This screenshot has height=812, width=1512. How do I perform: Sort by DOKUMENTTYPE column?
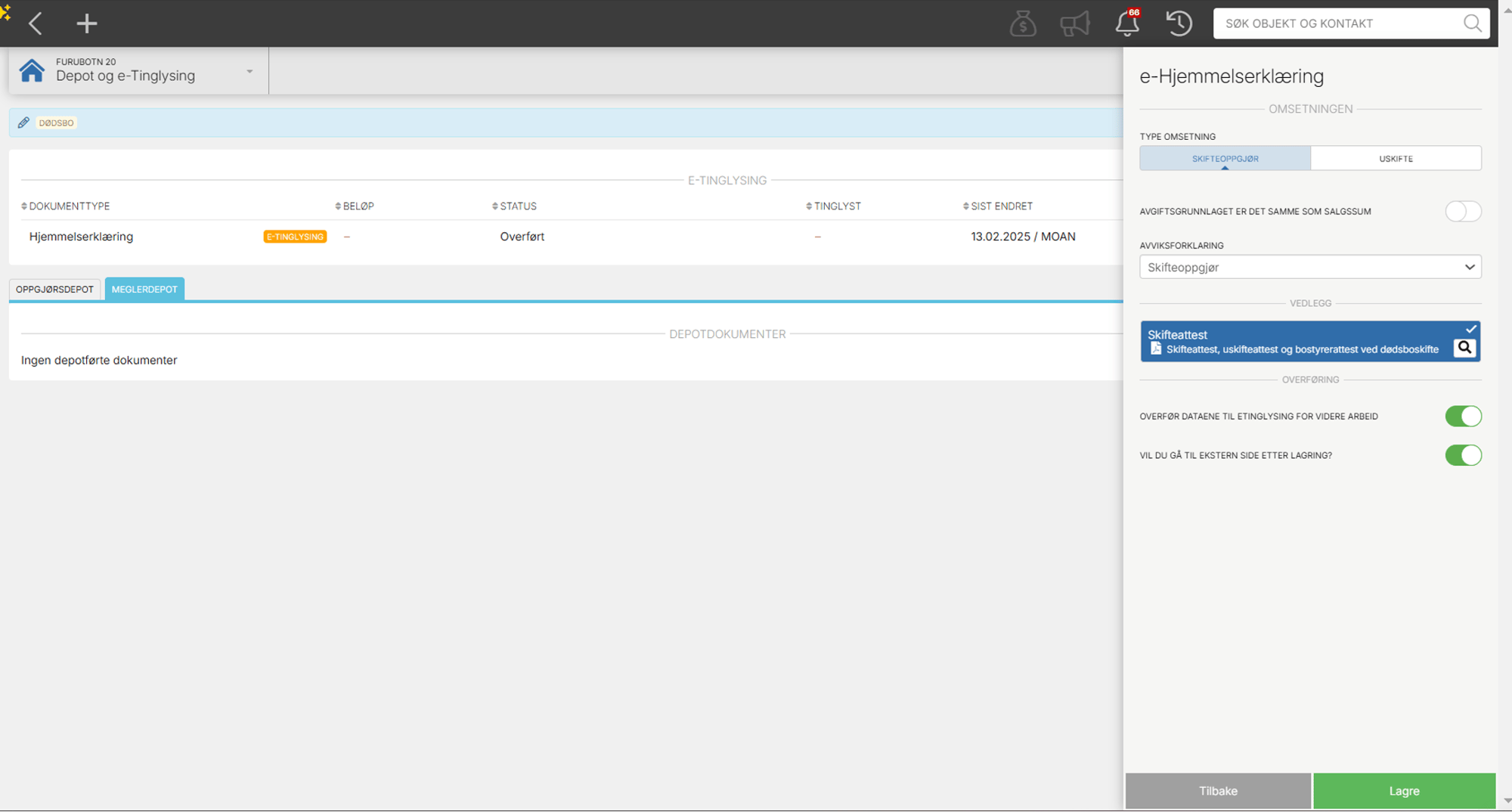[x=65, y=206]
